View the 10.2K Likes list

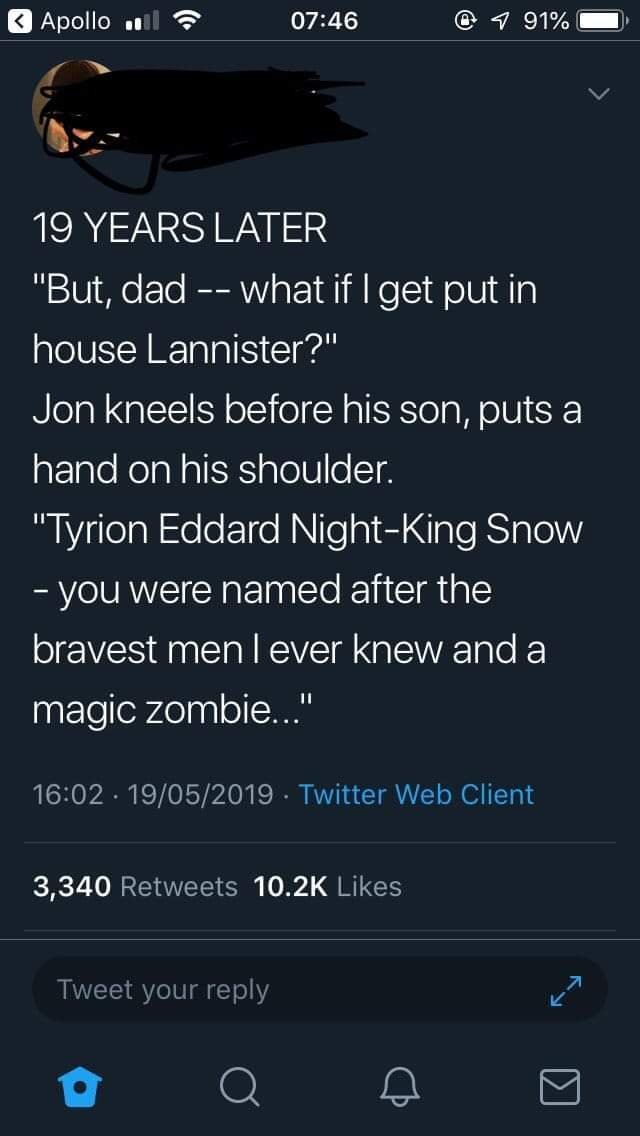click(328, 886)
